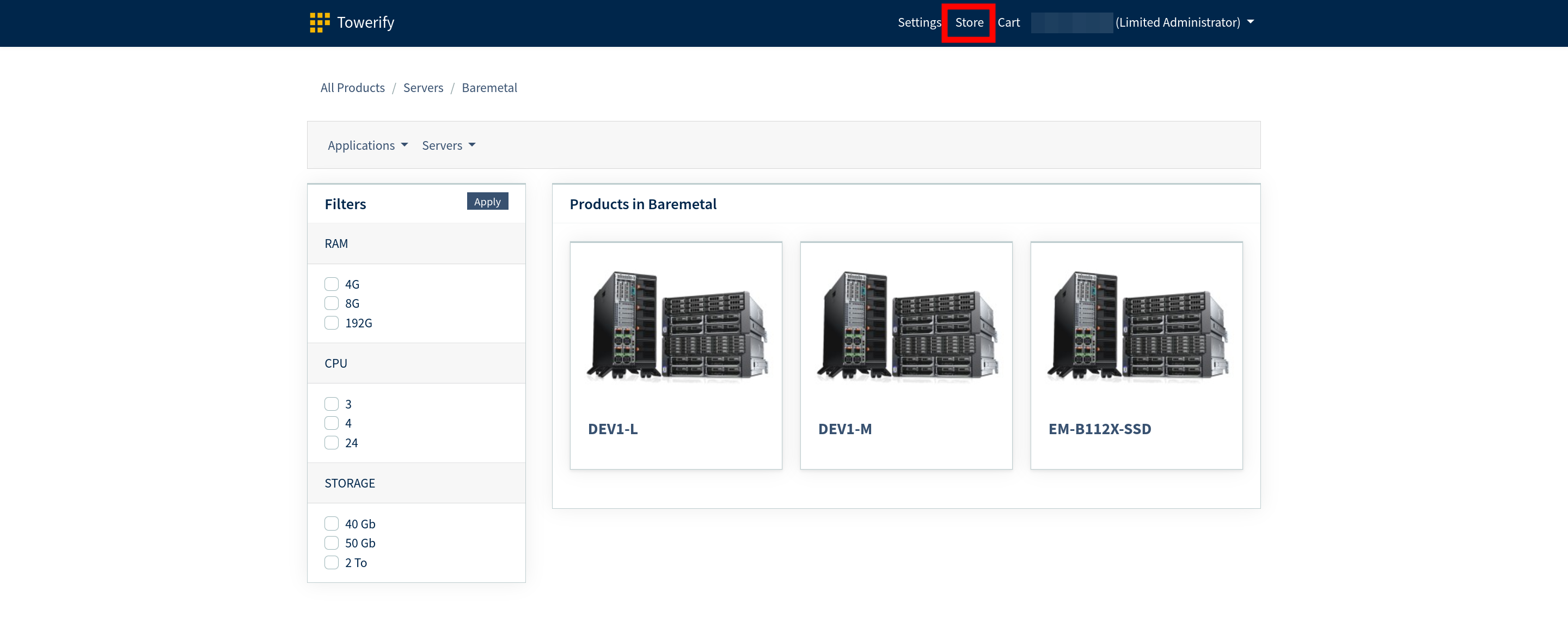This screenshot has height=627, width=1568.
Task: Open the EM-B112X-SSD server image
Action: (1136, 325)
